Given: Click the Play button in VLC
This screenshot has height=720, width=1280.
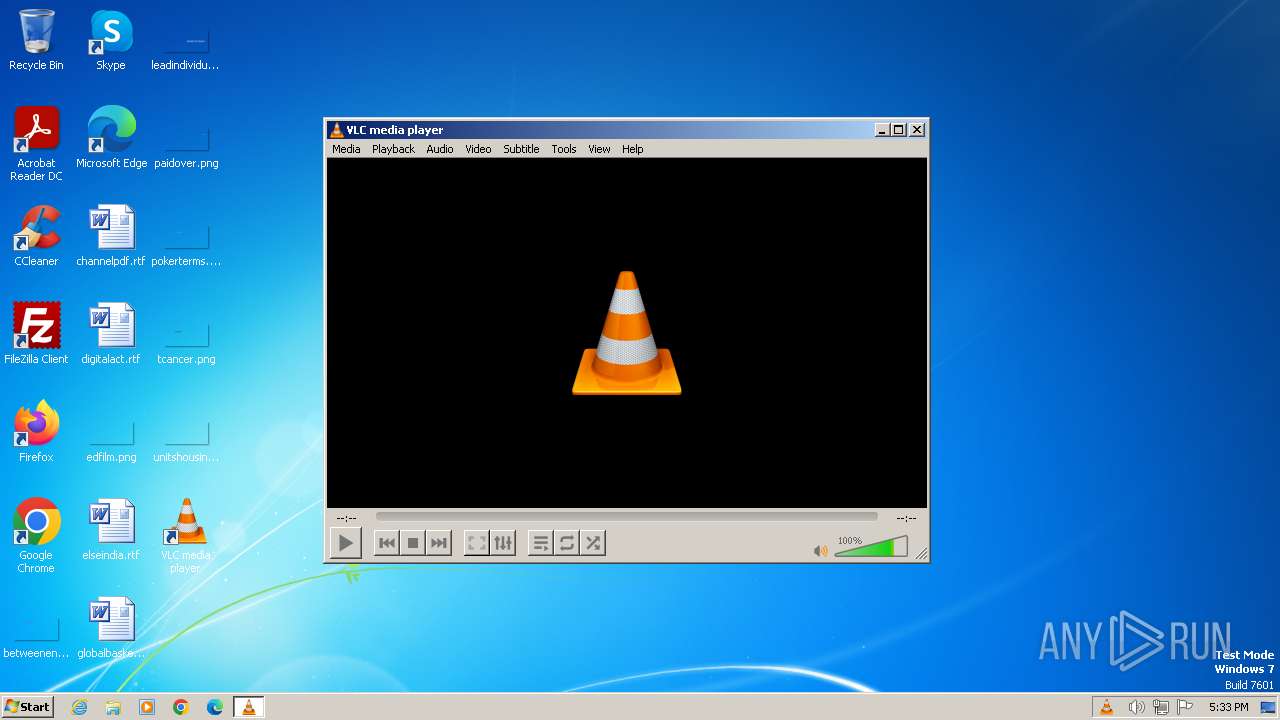Looking at the screenshot, I should tap(345, 543).
